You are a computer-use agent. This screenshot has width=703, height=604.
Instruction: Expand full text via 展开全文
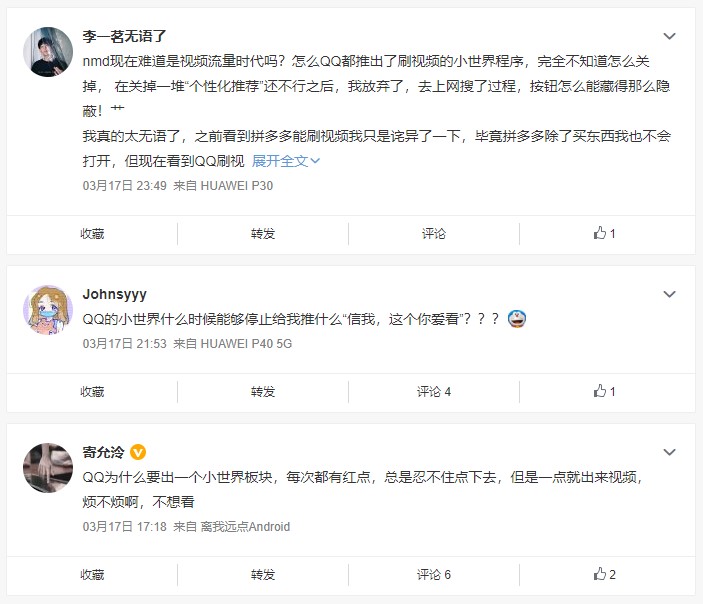tap(286, 161)
